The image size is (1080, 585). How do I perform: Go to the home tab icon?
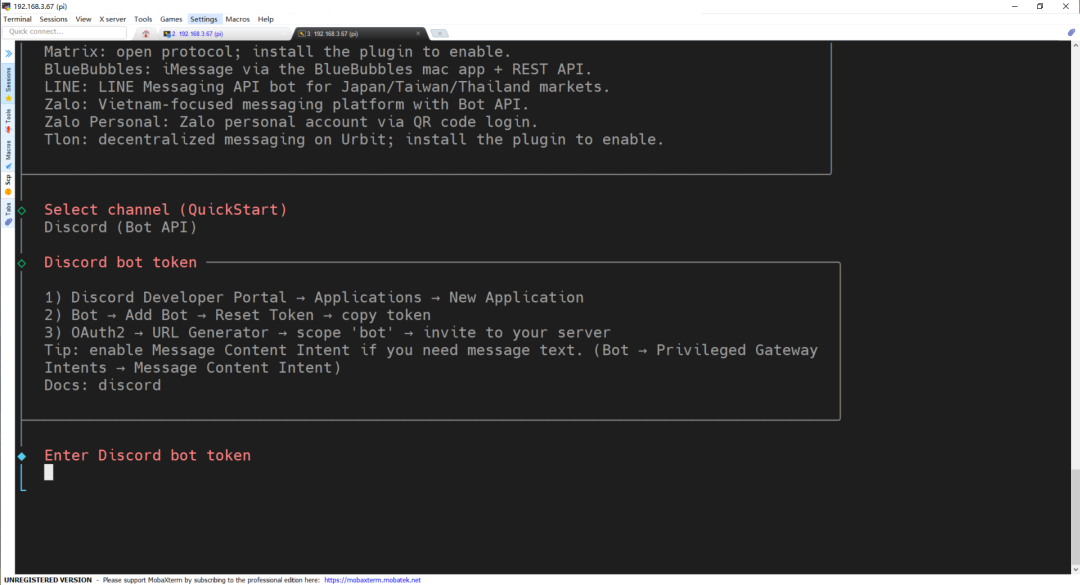tap(145, 33)
